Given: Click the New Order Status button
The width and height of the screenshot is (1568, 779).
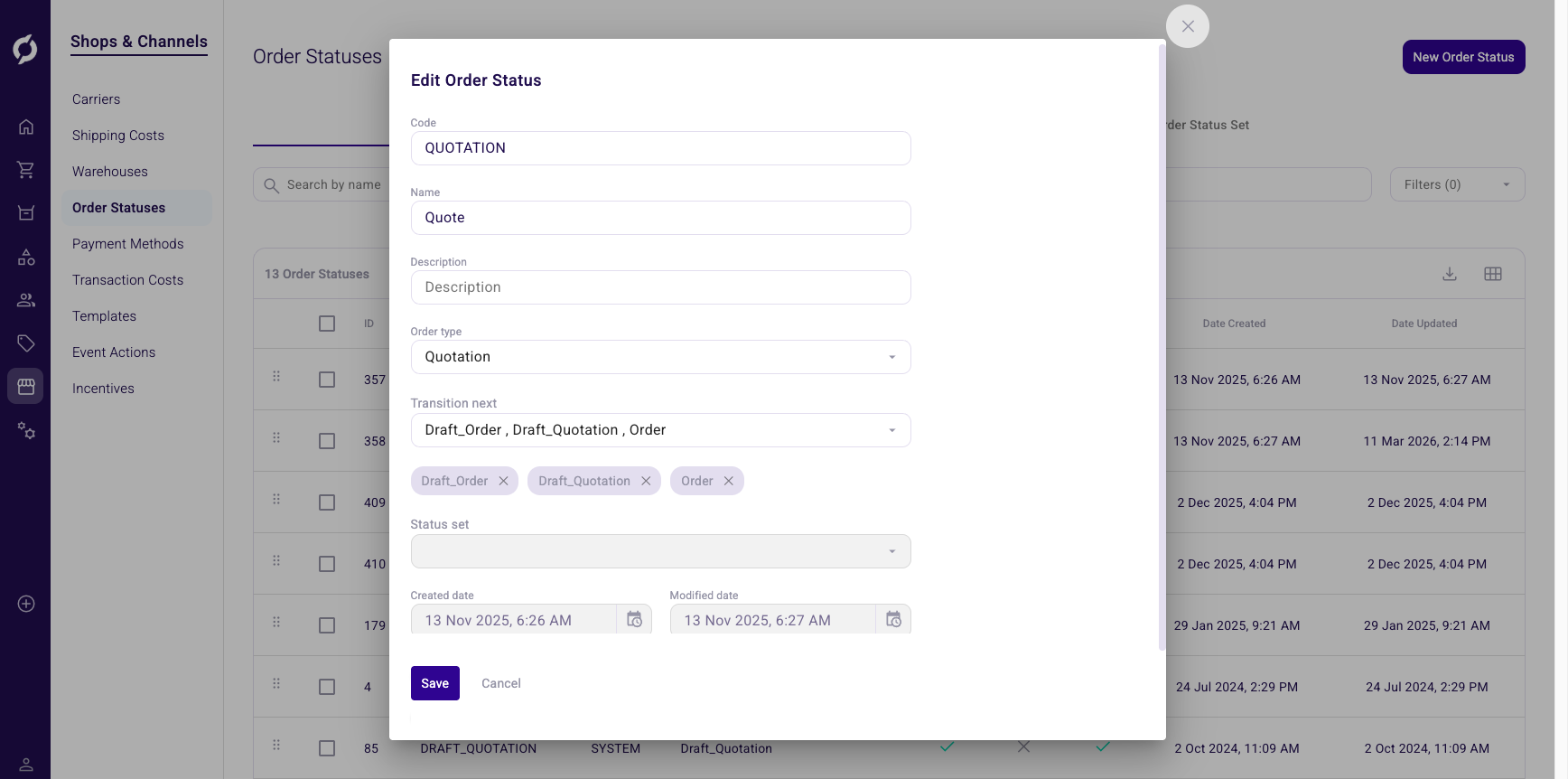Looking at the screenshot, I should [x=1463, y=57].
